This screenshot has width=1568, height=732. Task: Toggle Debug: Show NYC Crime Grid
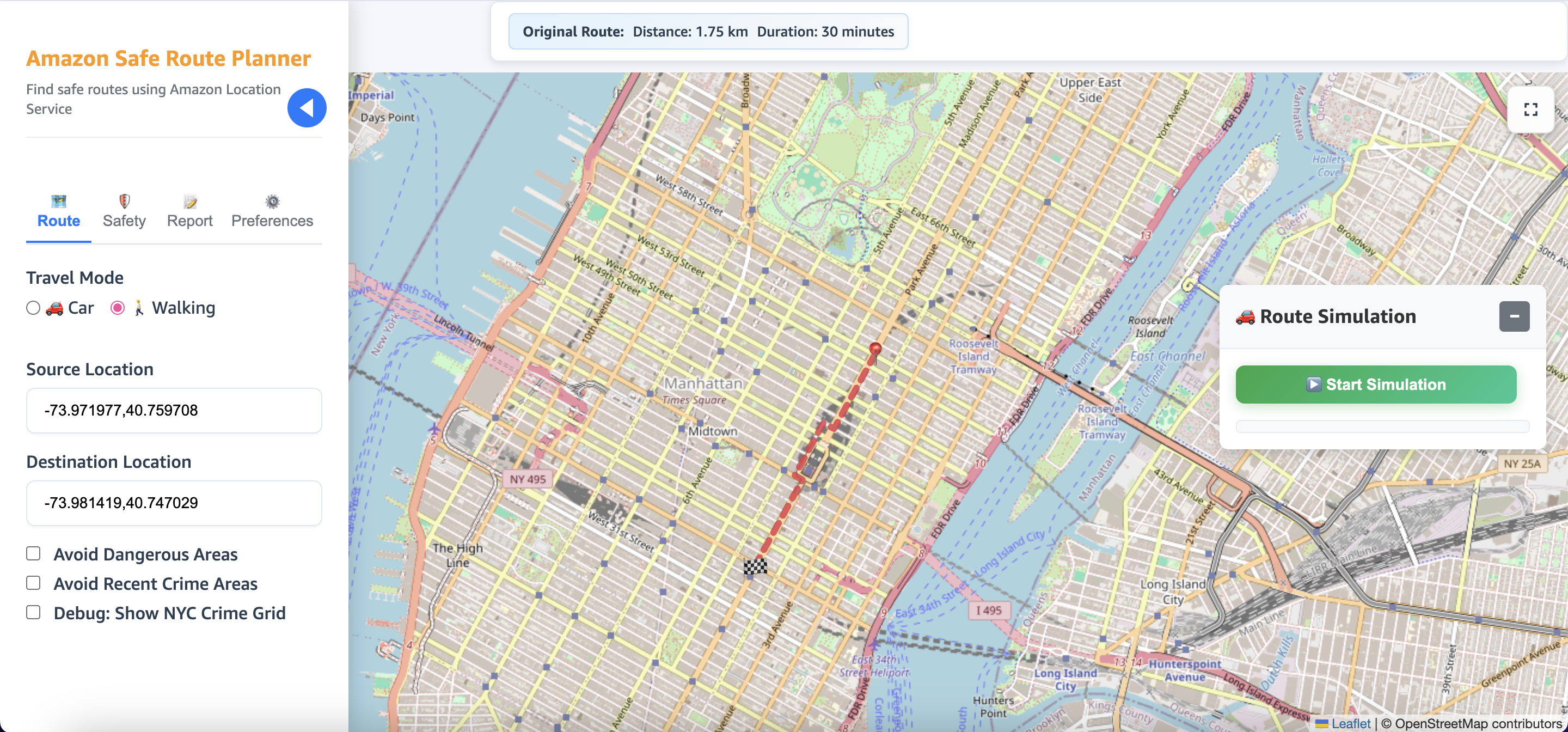point(33,612)
